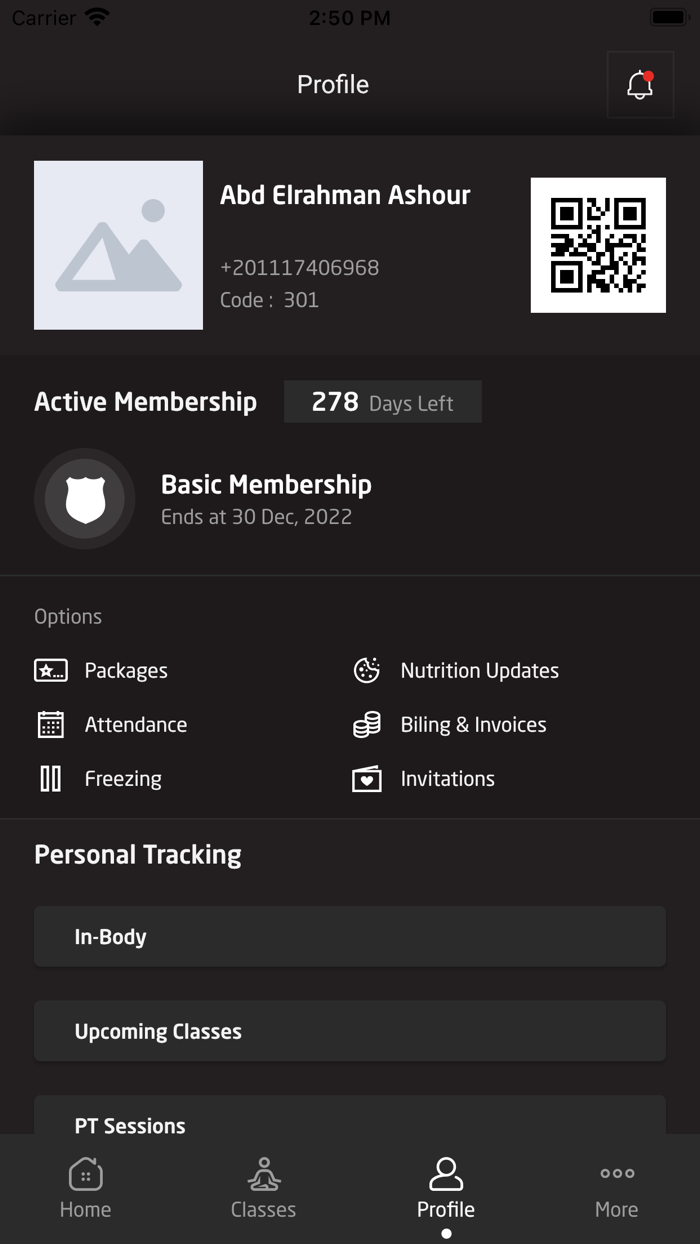This screenshot has height=1244, width=700.
Task: Expand the Upcoming Classes section
Action: coord(350,1031)
